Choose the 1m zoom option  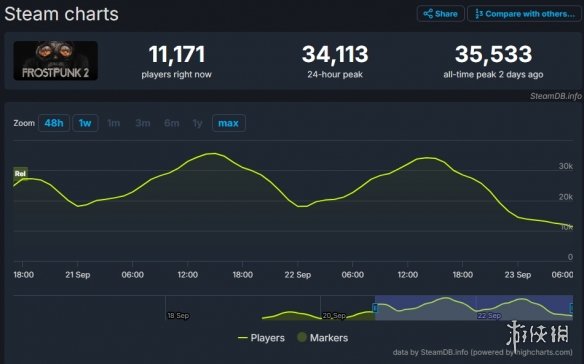pyautogui.click(x=114, y=123)
